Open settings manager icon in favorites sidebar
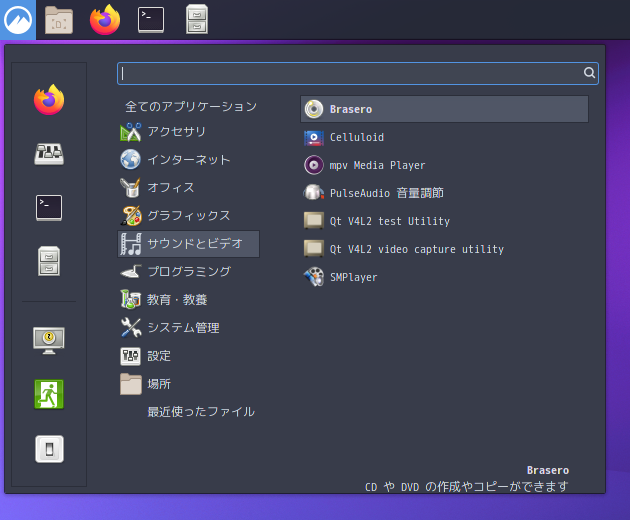The height and width of the screenshot is (520, 630). 49,154
